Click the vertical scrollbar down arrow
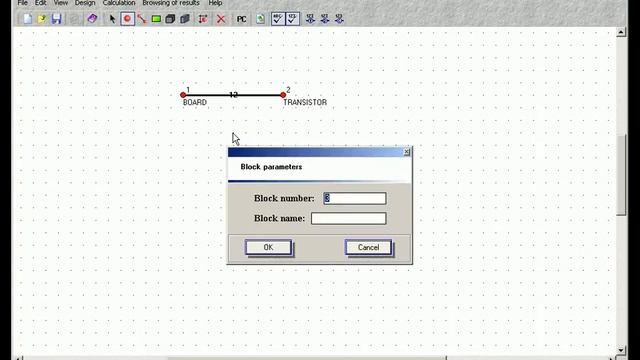The height and width of the screenshot is (360, 640). (x=621, y=350)
